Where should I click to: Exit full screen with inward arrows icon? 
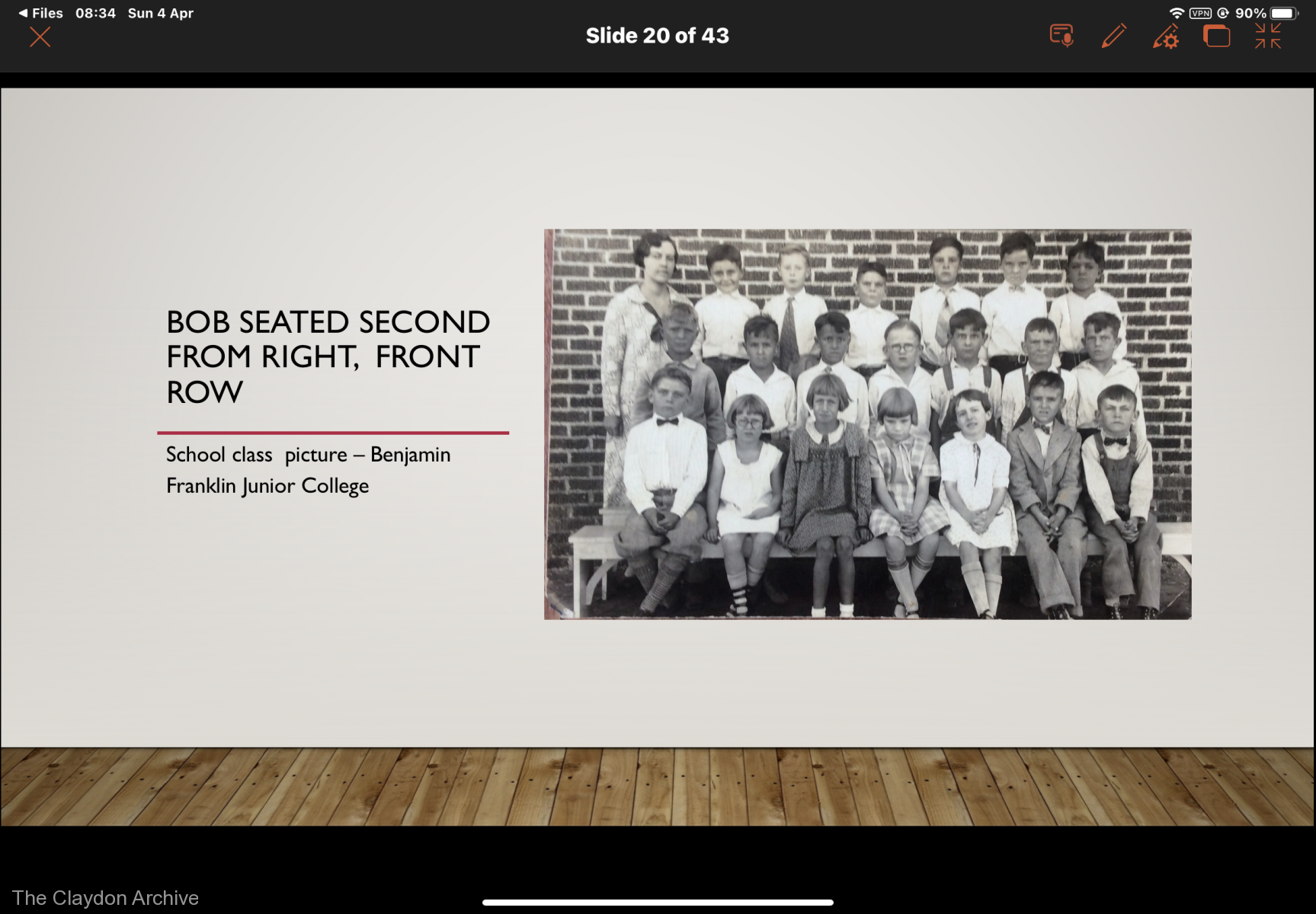coord(1268,36)
